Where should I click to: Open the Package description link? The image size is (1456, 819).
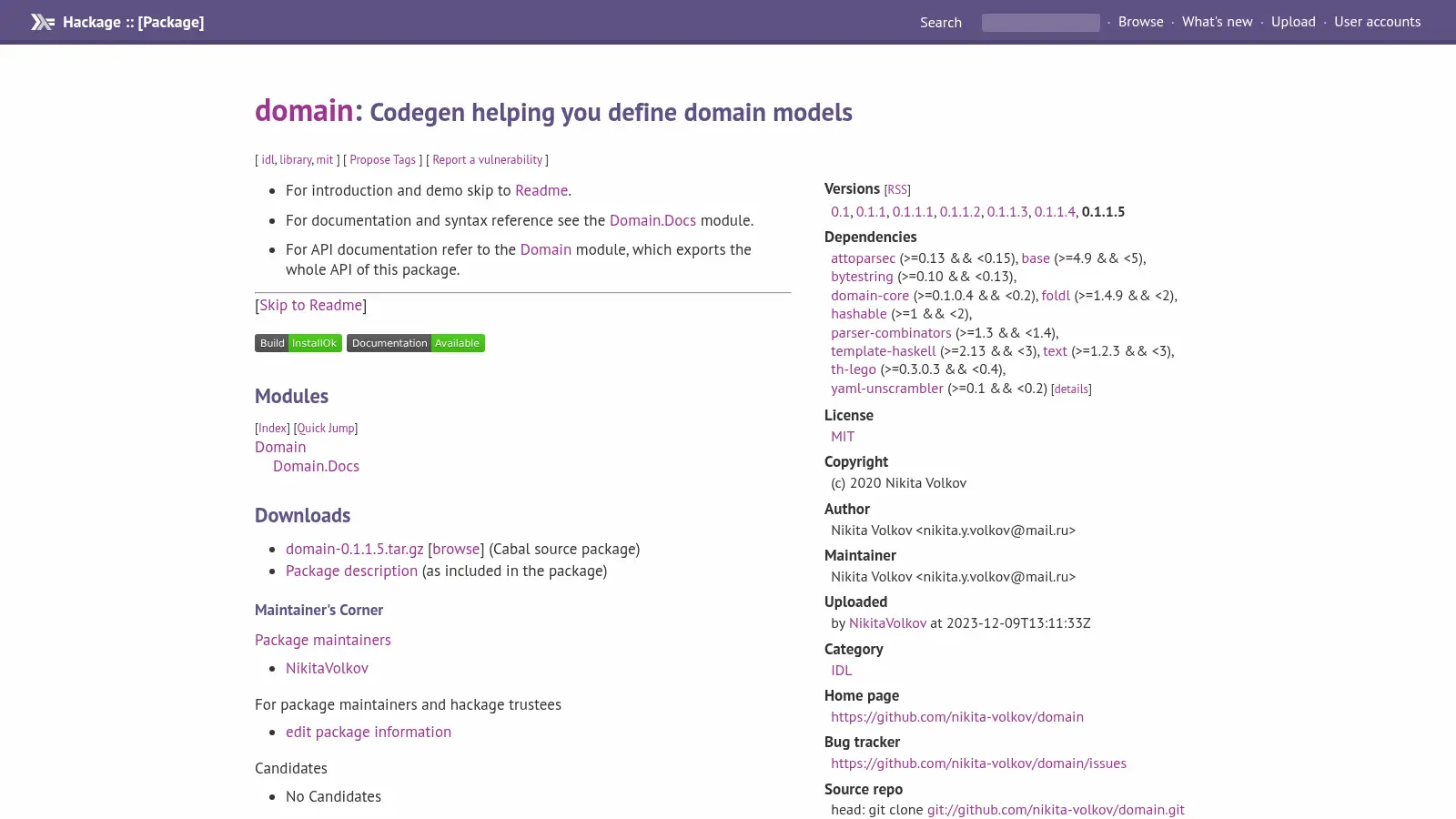click(351, 571)
